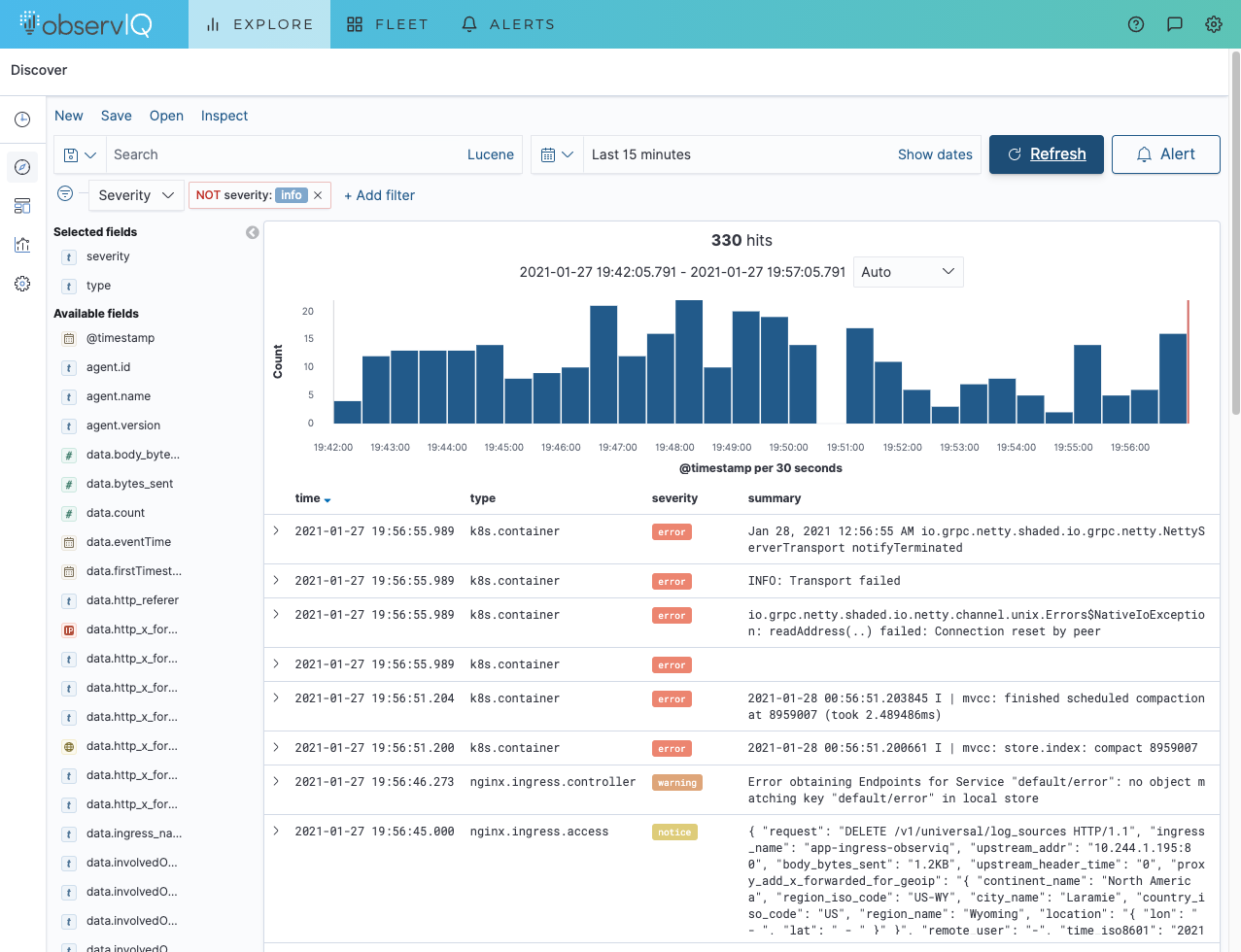Click Show dates link
This screenshot has width=1241, height=952.
935,154
